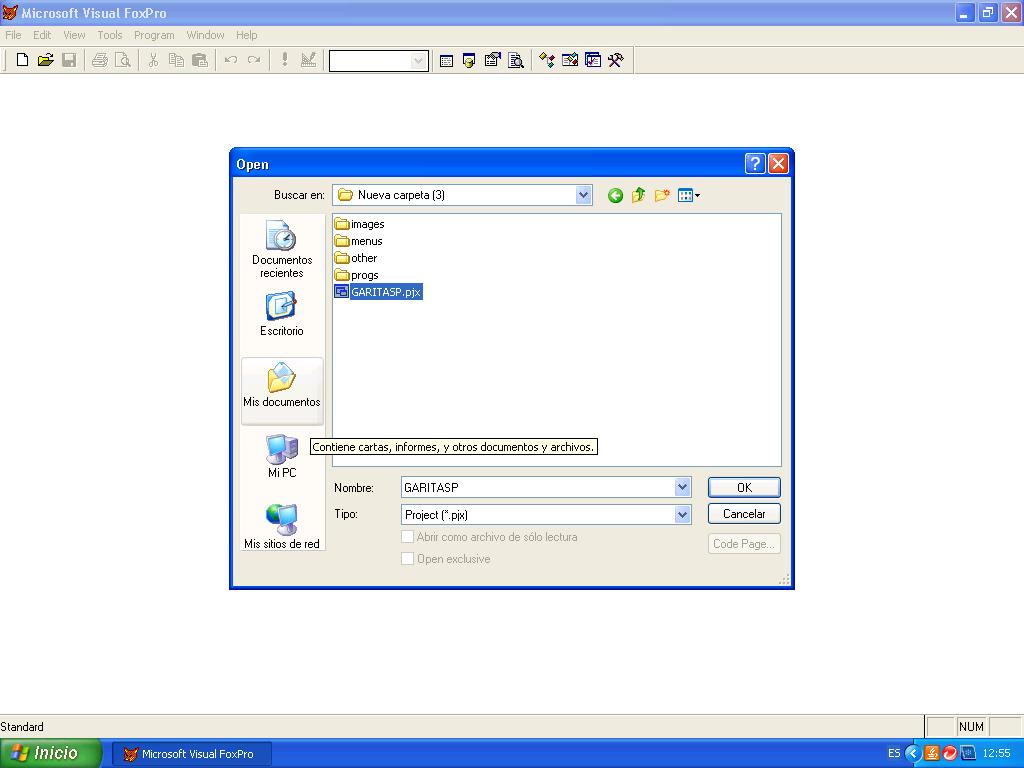Close the Open dialog
Screen dimensions: 1024x768
click(778, 163)
